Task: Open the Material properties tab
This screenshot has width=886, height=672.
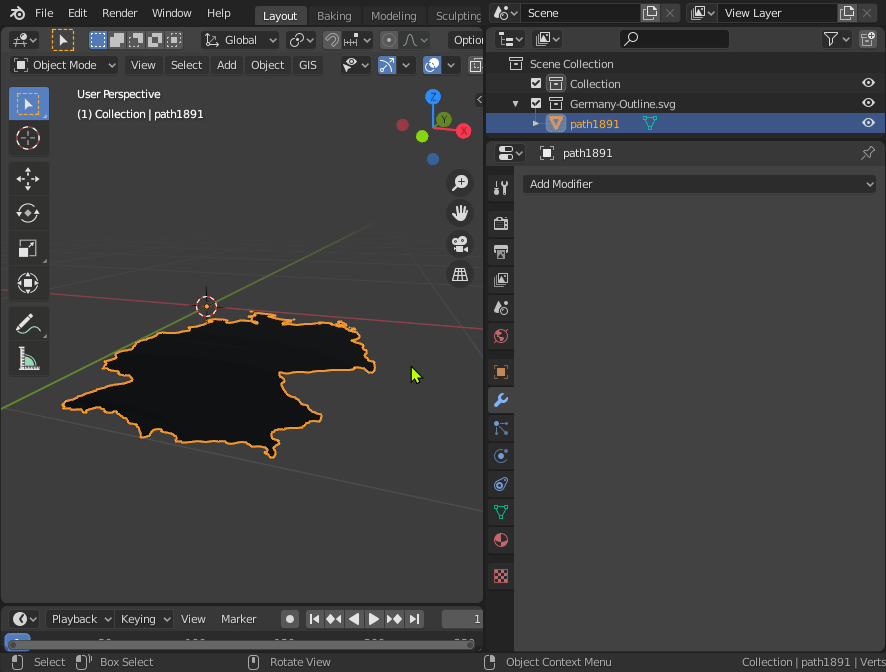Action: coord(500,540)
